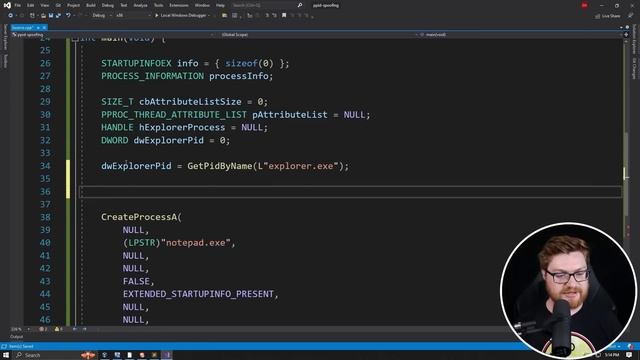The width and height of the screenshot is (640, 360).
Task: Click pAttributeList on line 30
Action: pyautogui.click(x=290, y=114)
